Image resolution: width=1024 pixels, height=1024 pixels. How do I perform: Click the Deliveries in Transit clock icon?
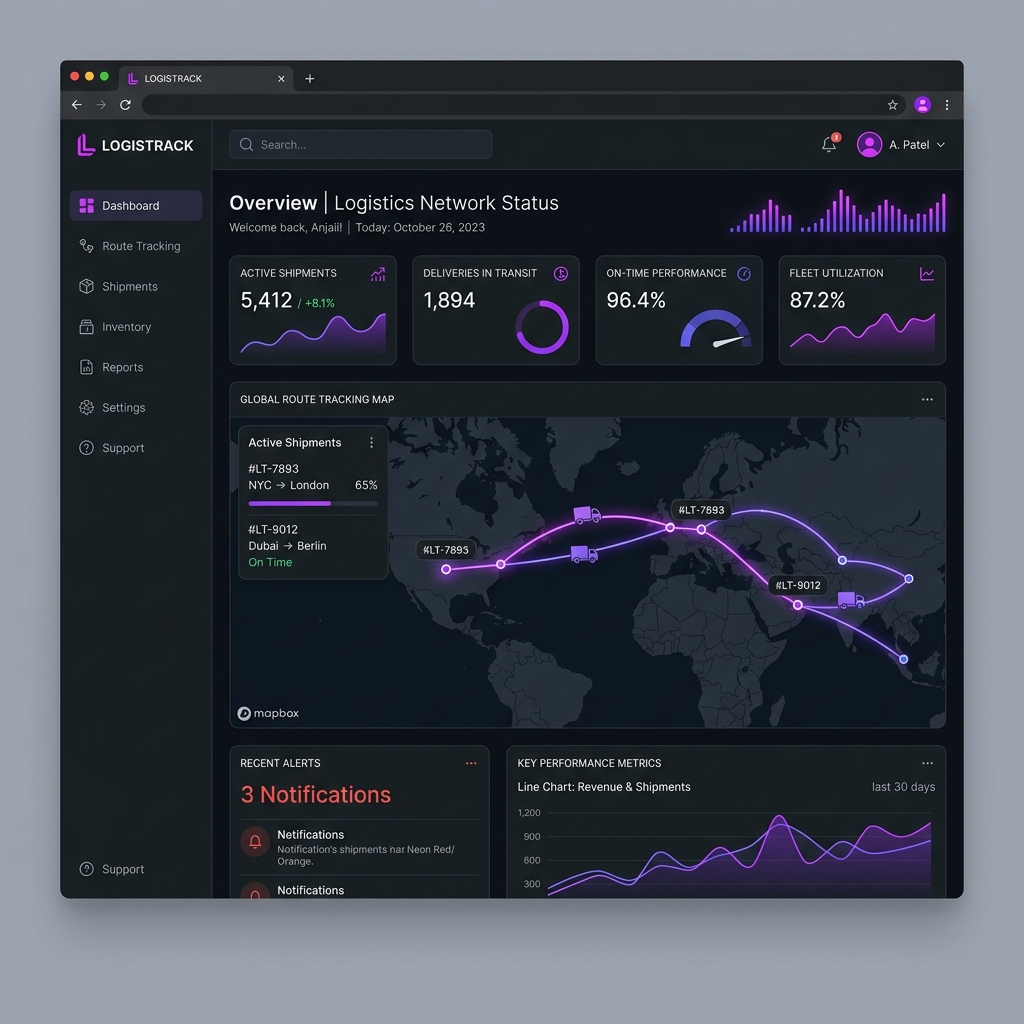561,274
